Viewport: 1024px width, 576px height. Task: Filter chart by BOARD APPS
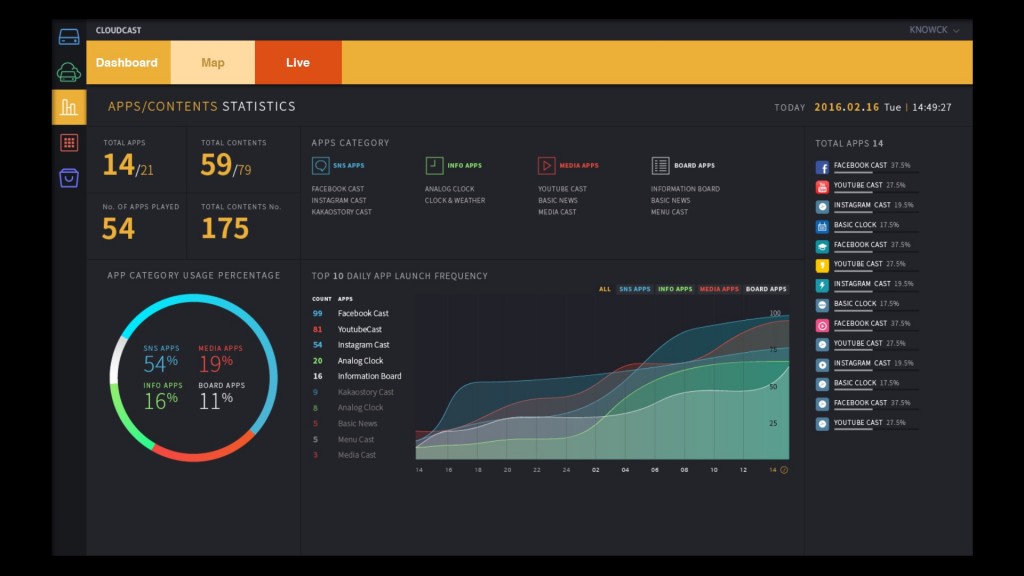tap(766, 289)
